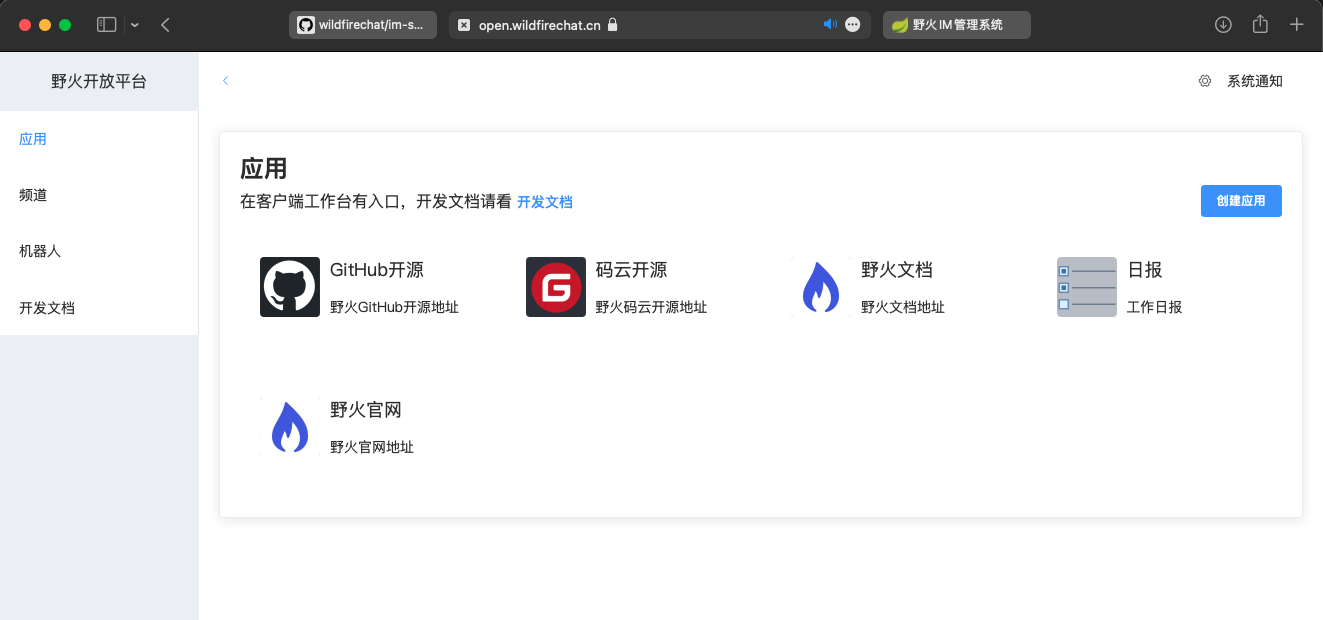This screenshot has height=620, width=1323.
Task: Click the 野火GitHub开源地址 description
Action: click(x=394, y=307)
